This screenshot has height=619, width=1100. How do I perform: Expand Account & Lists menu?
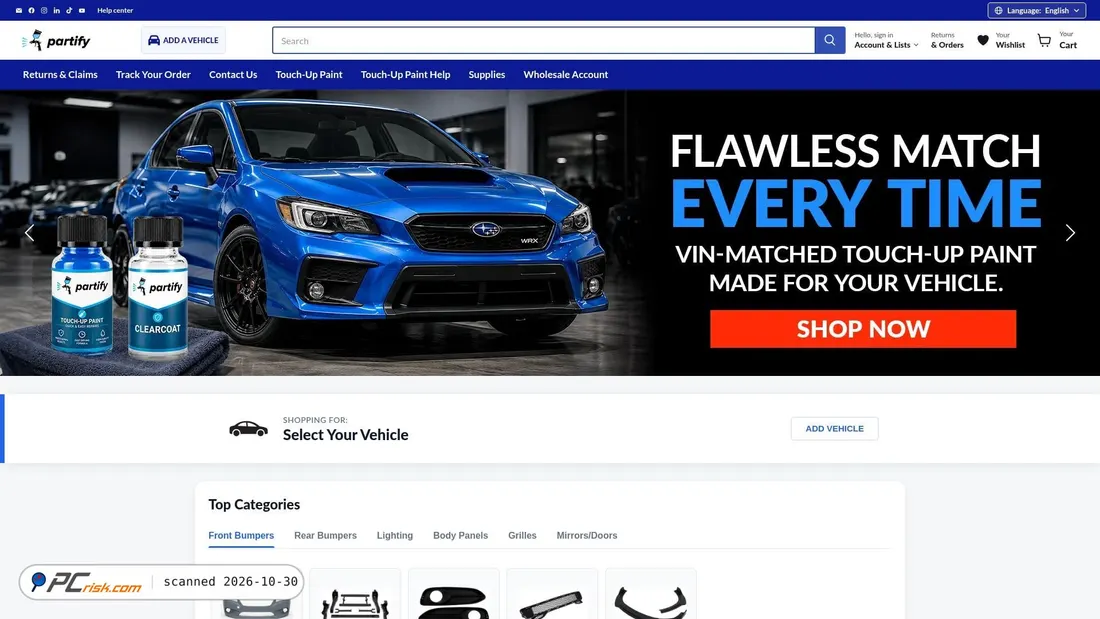point(886,41)
